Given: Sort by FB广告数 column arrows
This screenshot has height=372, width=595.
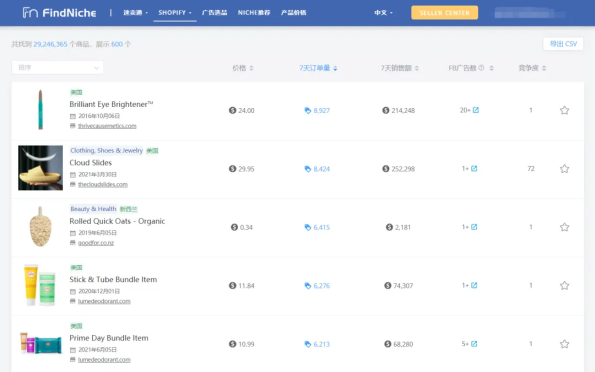Looking at the screenshot, I should [491, 68].
